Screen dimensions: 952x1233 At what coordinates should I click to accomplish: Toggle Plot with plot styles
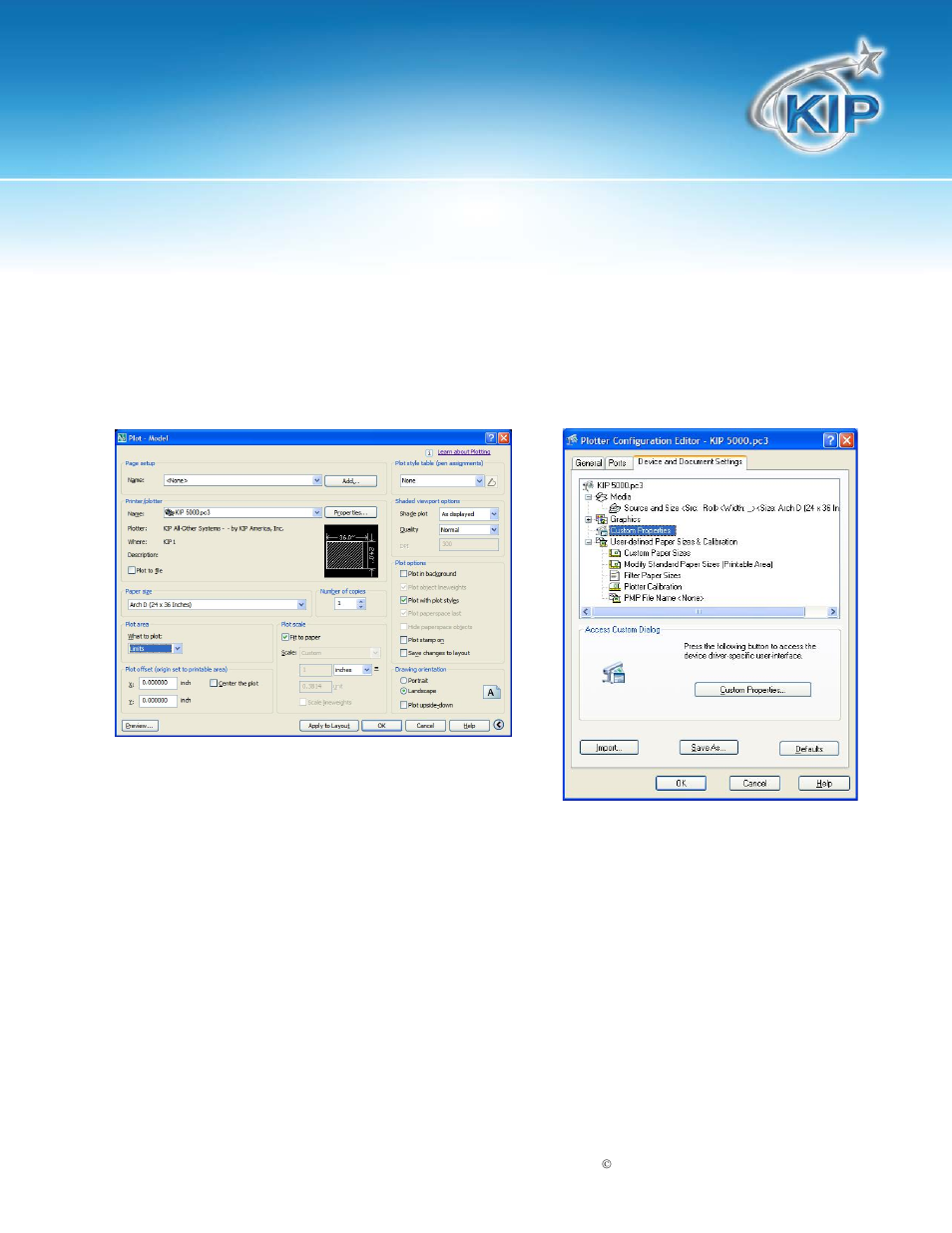[403, 600]
